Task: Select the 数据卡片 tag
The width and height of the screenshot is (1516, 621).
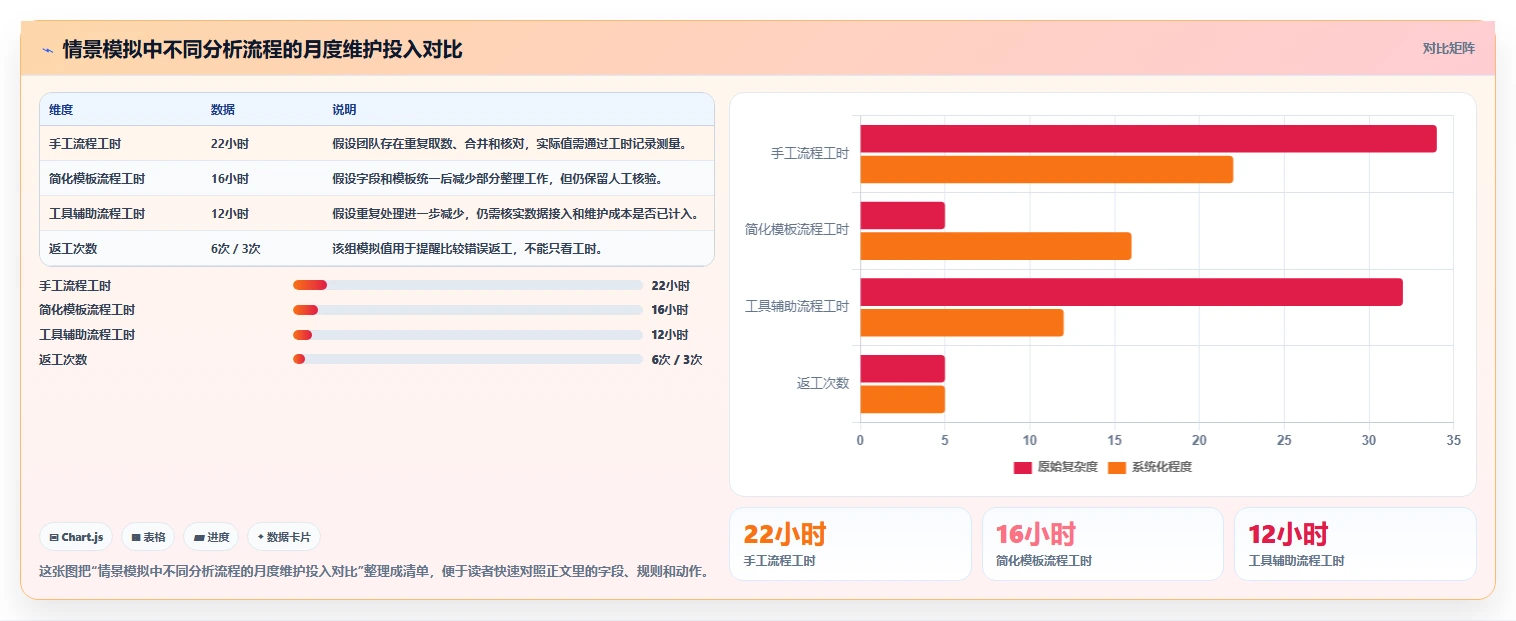Action: click(284, 537)
